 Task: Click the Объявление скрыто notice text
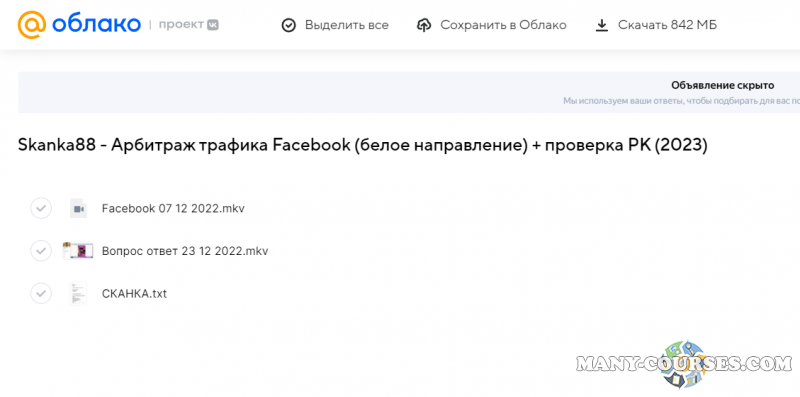pyautogui.click(x=722, y=85)
